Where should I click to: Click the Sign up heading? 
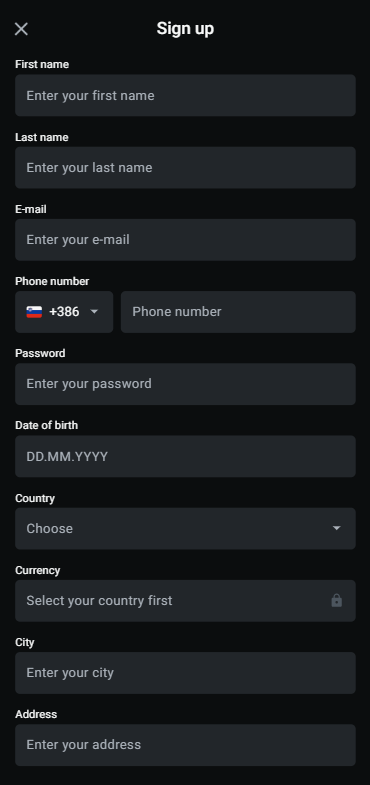[185, 29]
